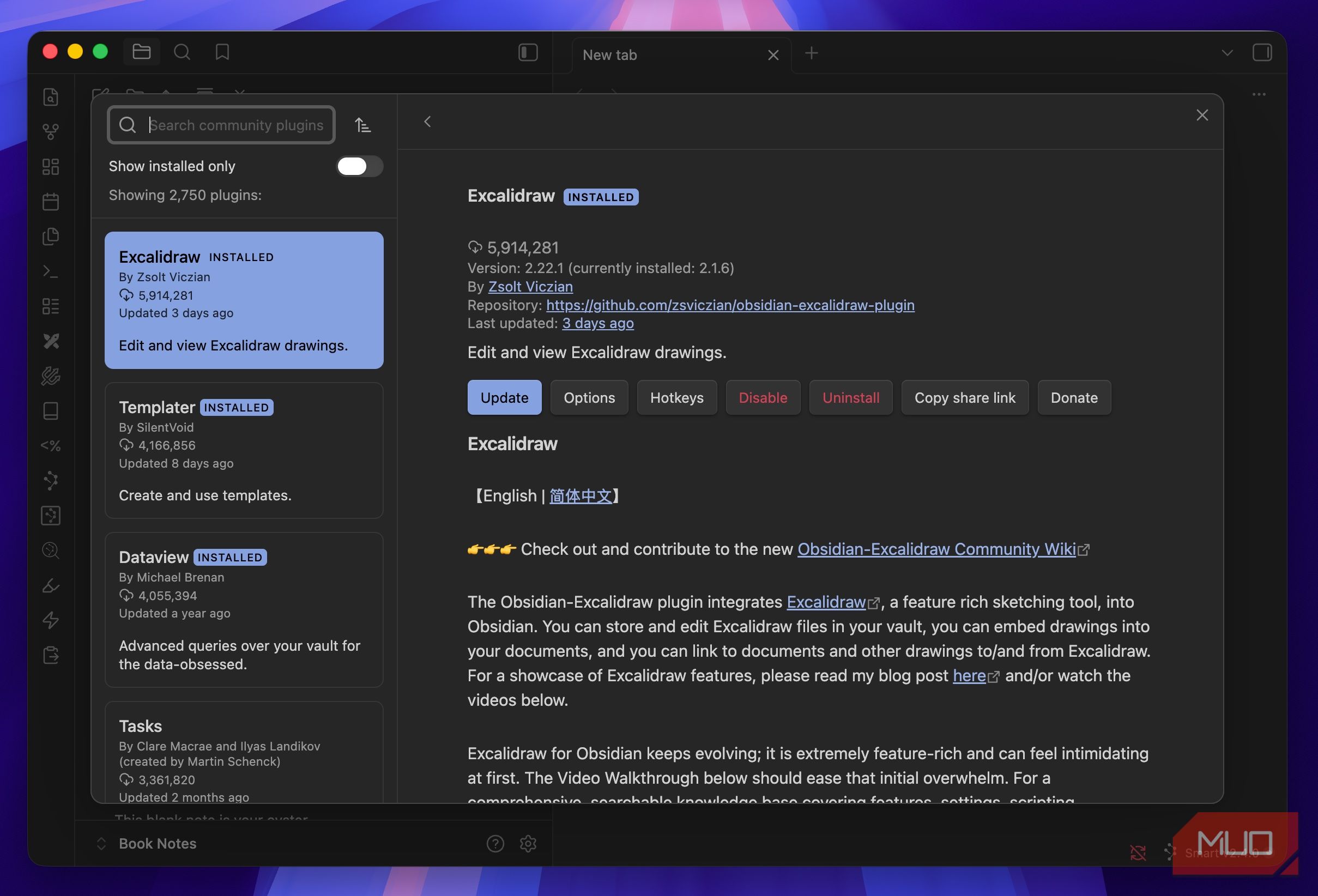This screenshot has height=896, width=1318.
Task: Open the search magnifier in the top bar
Action: 182,52
